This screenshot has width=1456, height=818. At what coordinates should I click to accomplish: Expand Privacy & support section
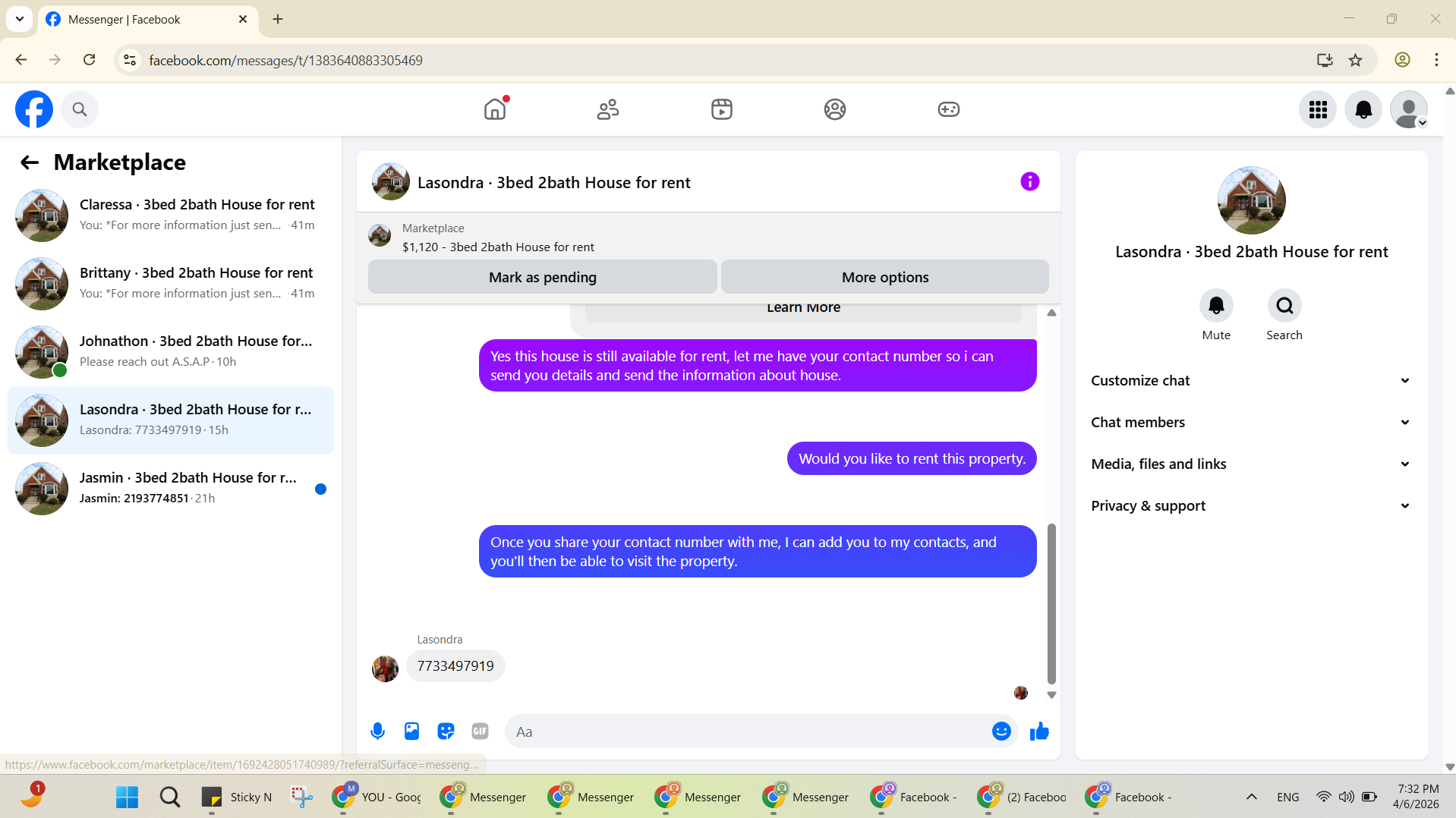(1251, 506)
